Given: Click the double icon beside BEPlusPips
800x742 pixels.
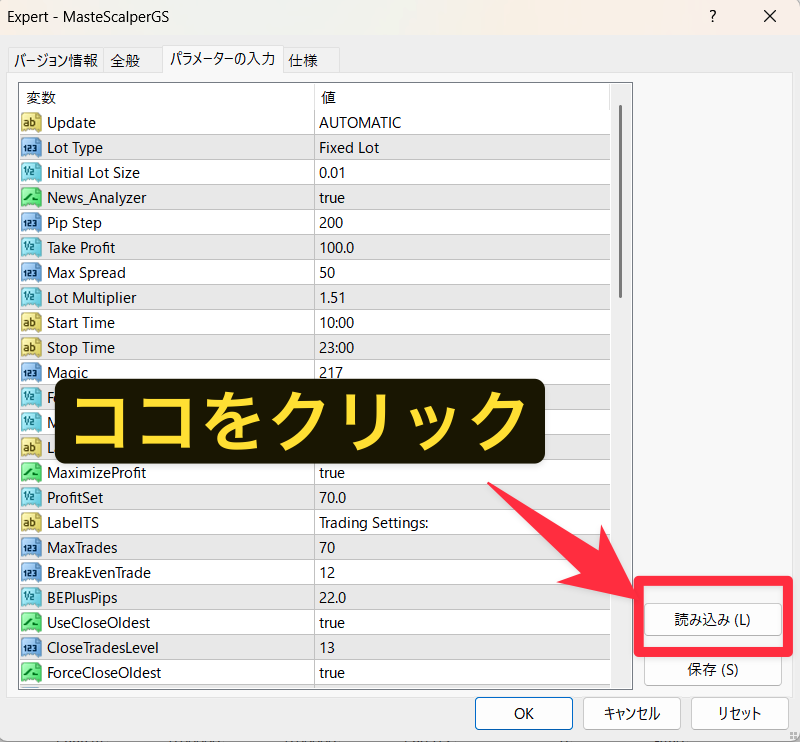Looking at the screenshot, I should coord(31,598).
